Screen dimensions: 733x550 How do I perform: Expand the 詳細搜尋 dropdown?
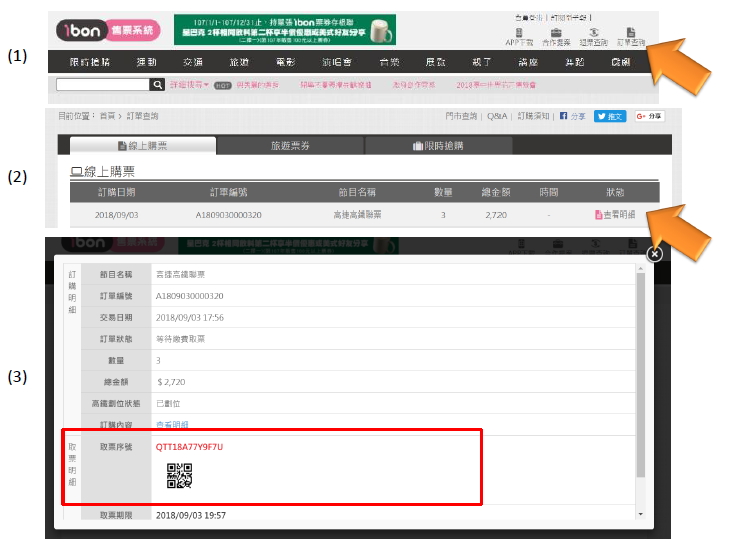coord(189,85)
